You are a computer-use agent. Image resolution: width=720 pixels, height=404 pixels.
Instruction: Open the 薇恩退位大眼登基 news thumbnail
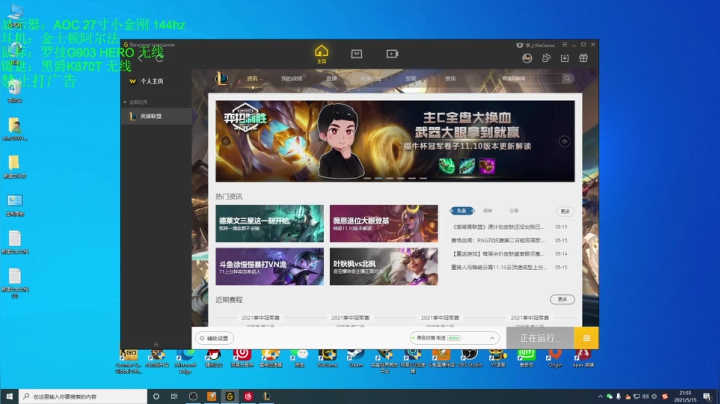click(x=383, y=224)
